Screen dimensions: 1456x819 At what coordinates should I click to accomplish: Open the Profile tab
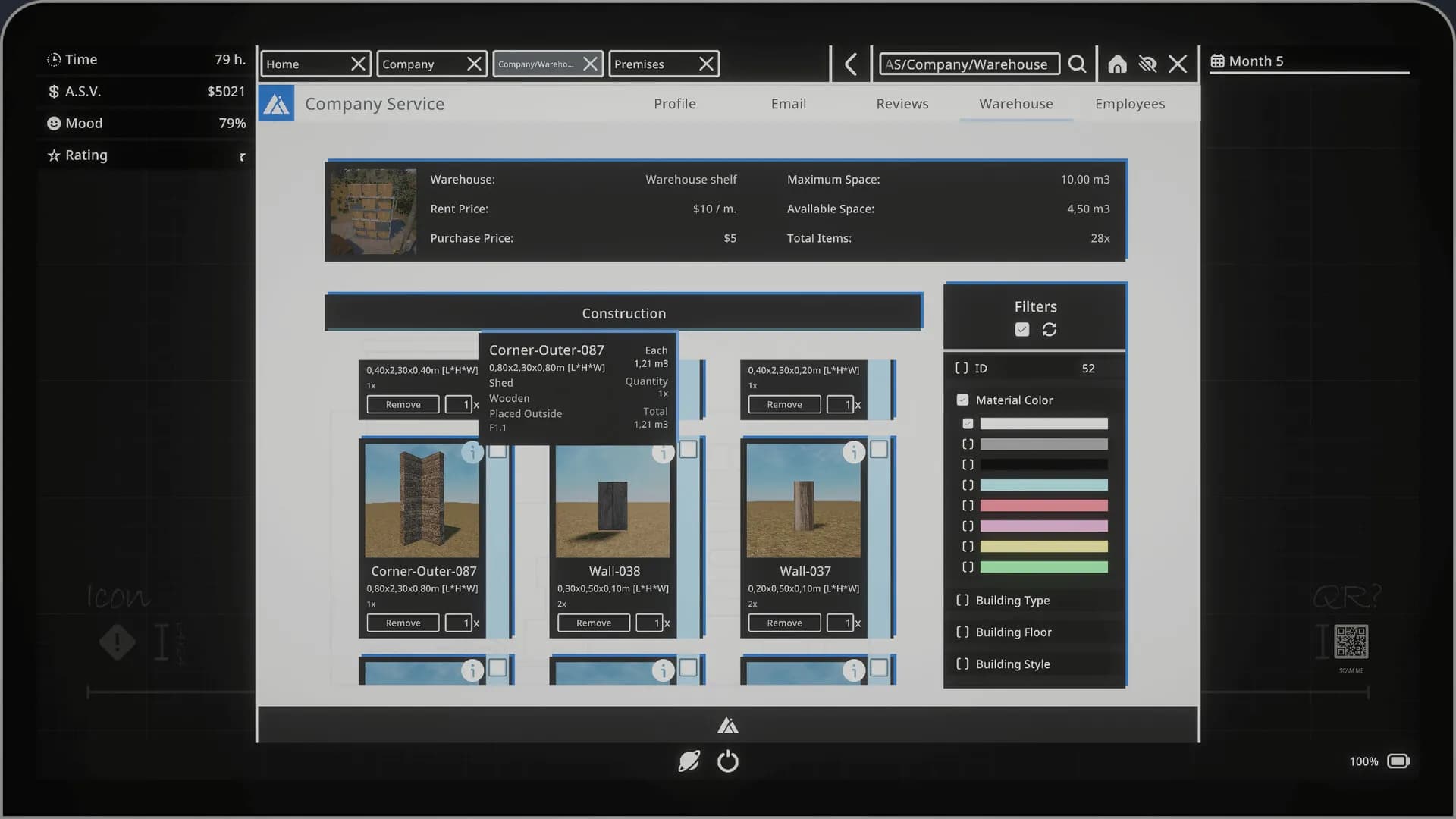(x=674, y=104)
